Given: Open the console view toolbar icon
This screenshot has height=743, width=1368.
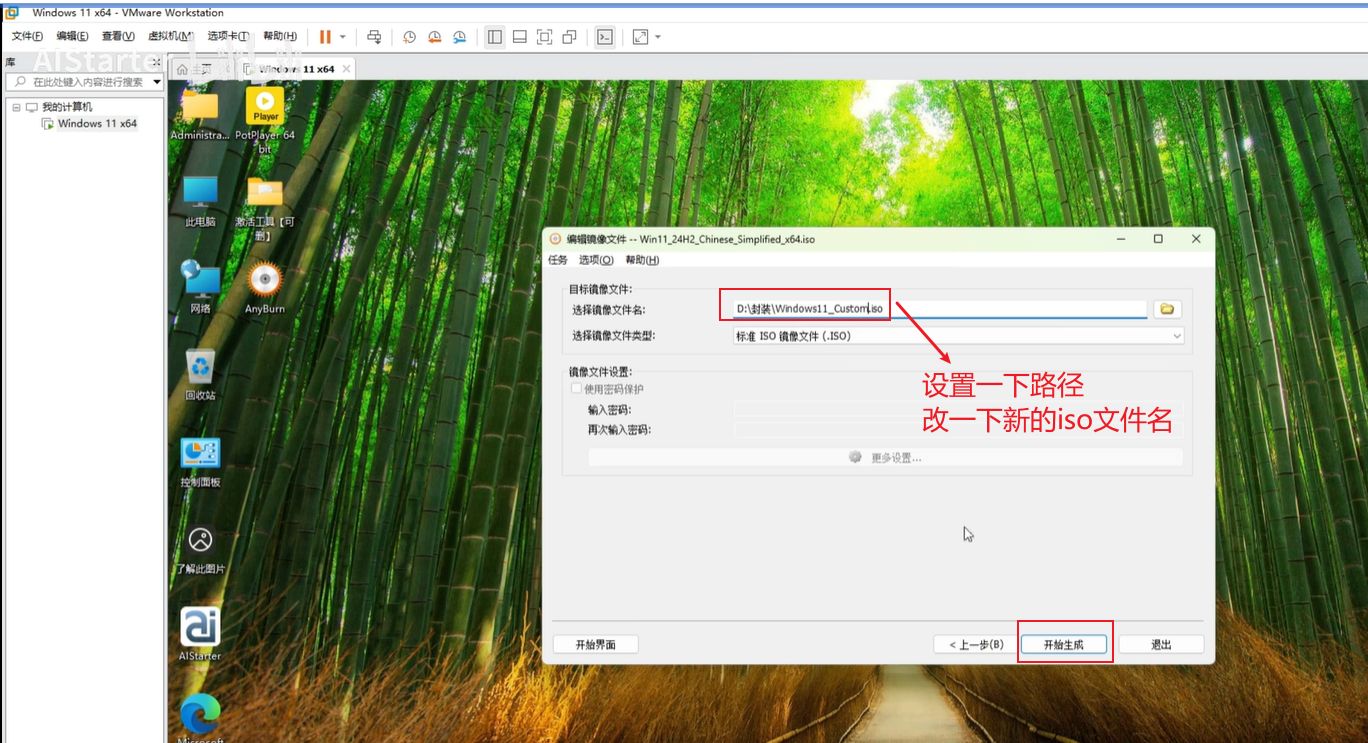Looking at the screenshot, I should [604, 37].
